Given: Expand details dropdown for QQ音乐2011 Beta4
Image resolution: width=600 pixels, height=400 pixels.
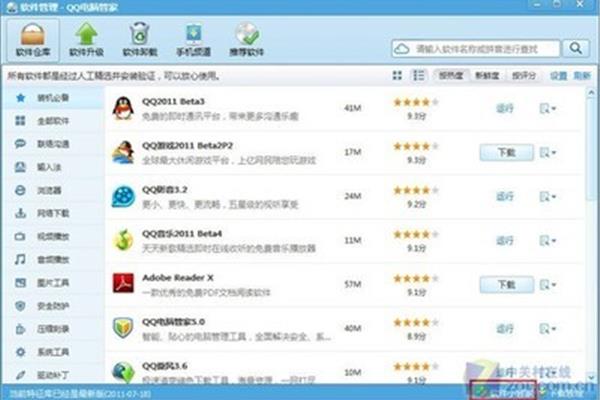Looking at the screenshot, I should click(x=548, y=240).
